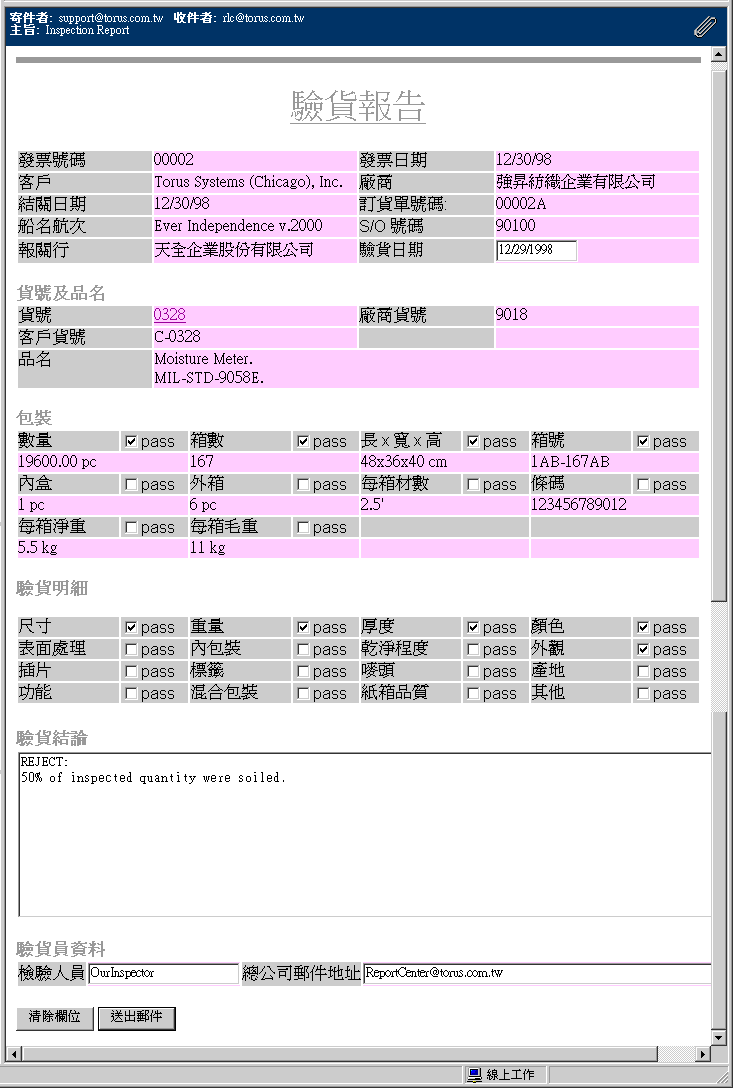Uncheck the 尺寸 pass checkbox
The height and width of the screenshot is (1088, 733).
click(130, 627)
